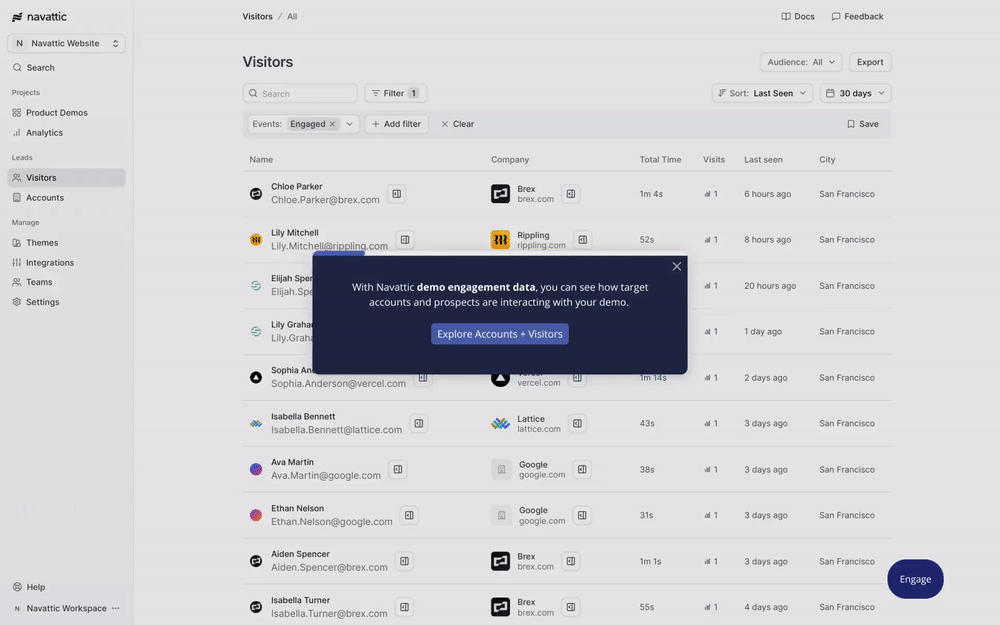Open the Audience dropdown
This screenshot has width=1000, height=625.
pyautogui.click(x=800, y=62)
